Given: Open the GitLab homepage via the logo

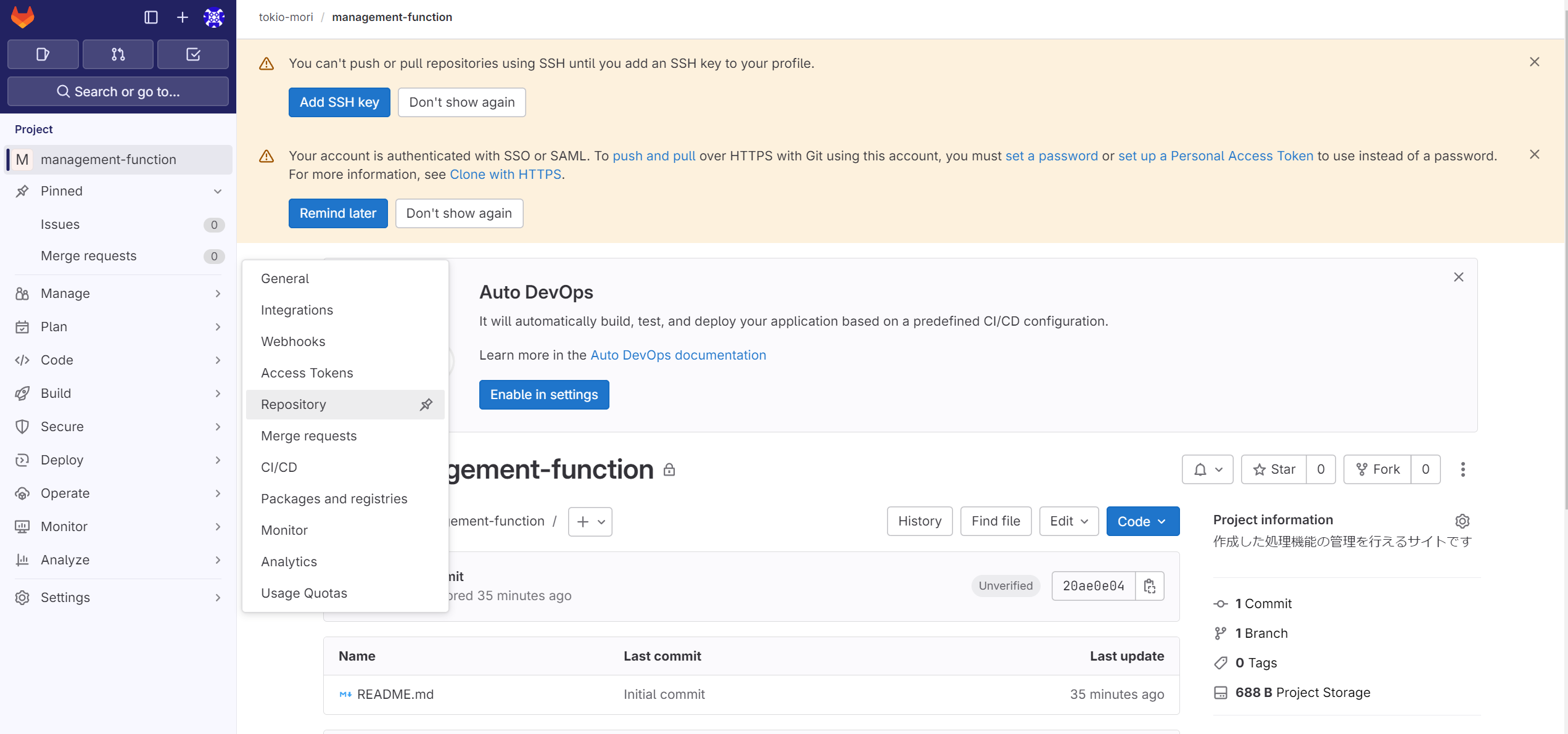Looking at the screenshot, I should [x=22, y=17].
